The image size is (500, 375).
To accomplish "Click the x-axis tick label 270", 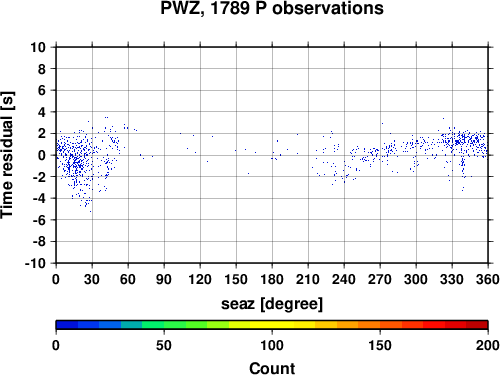I will coord(380,279).
